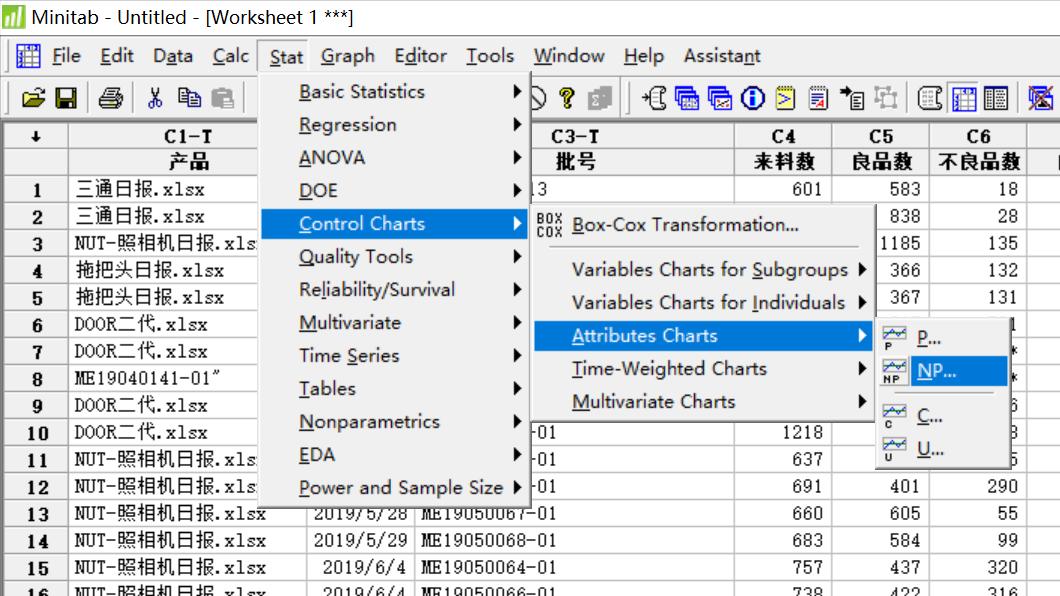Select the P chart menu entry
The image size is (1060, 596).
928,338
